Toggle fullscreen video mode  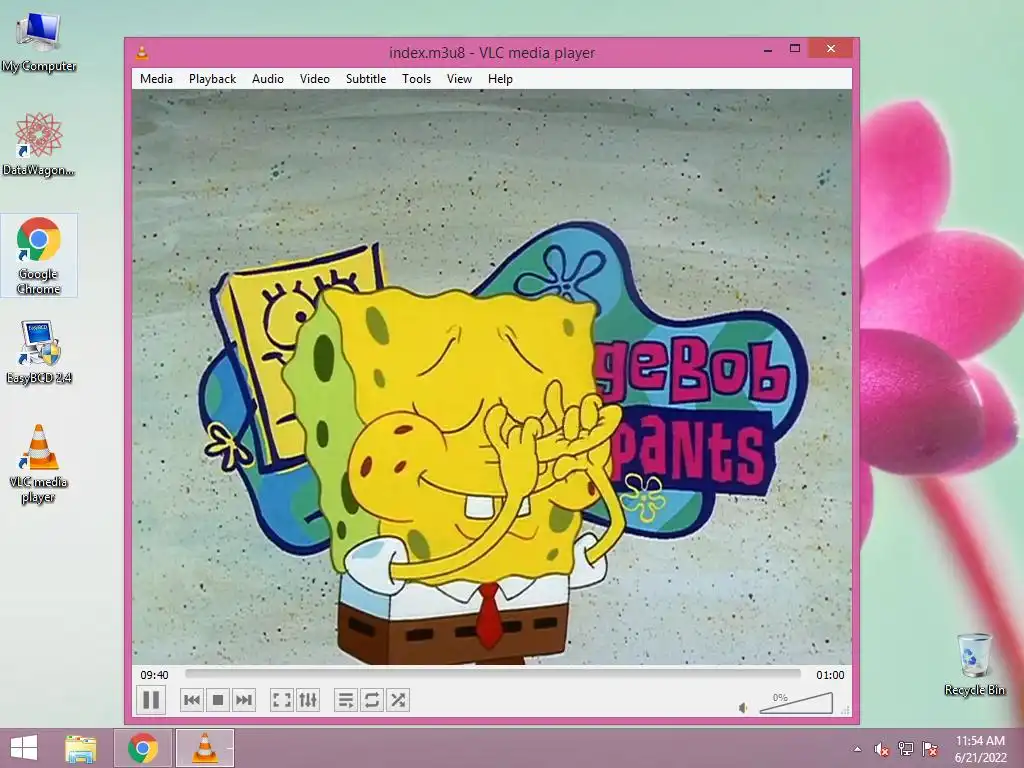pos(281,700)
